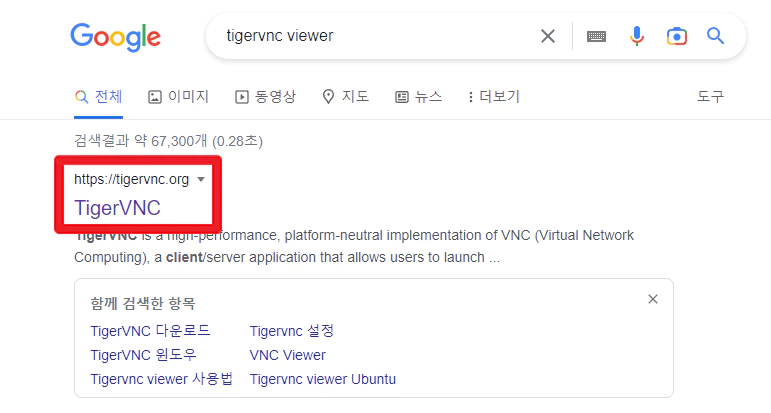Open the TigerVNC 다운로드 related search
771x413 pixels.
pyautogui.click(x=150, y=331)
